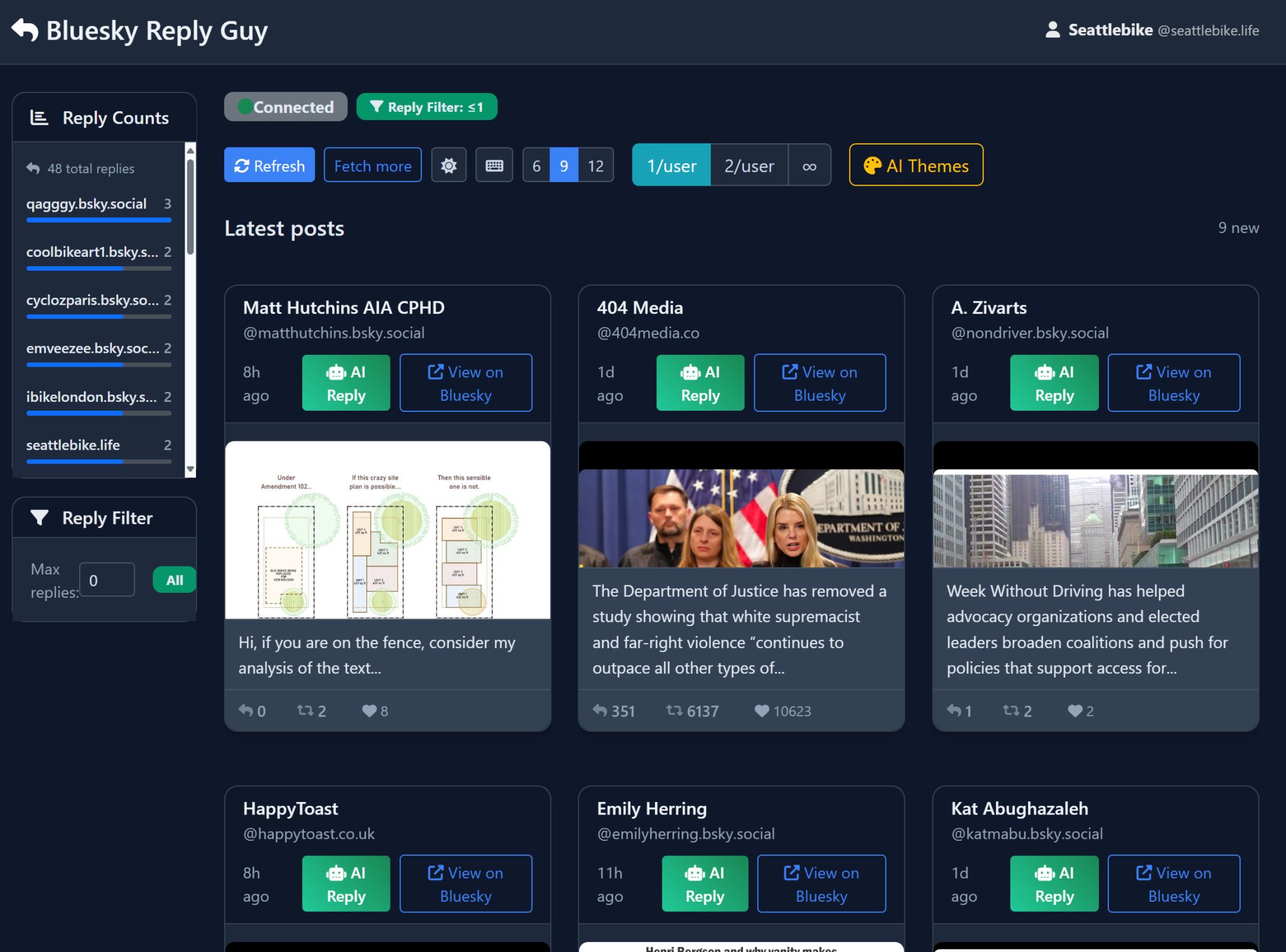Click the Fetch more button

[372, 166]
